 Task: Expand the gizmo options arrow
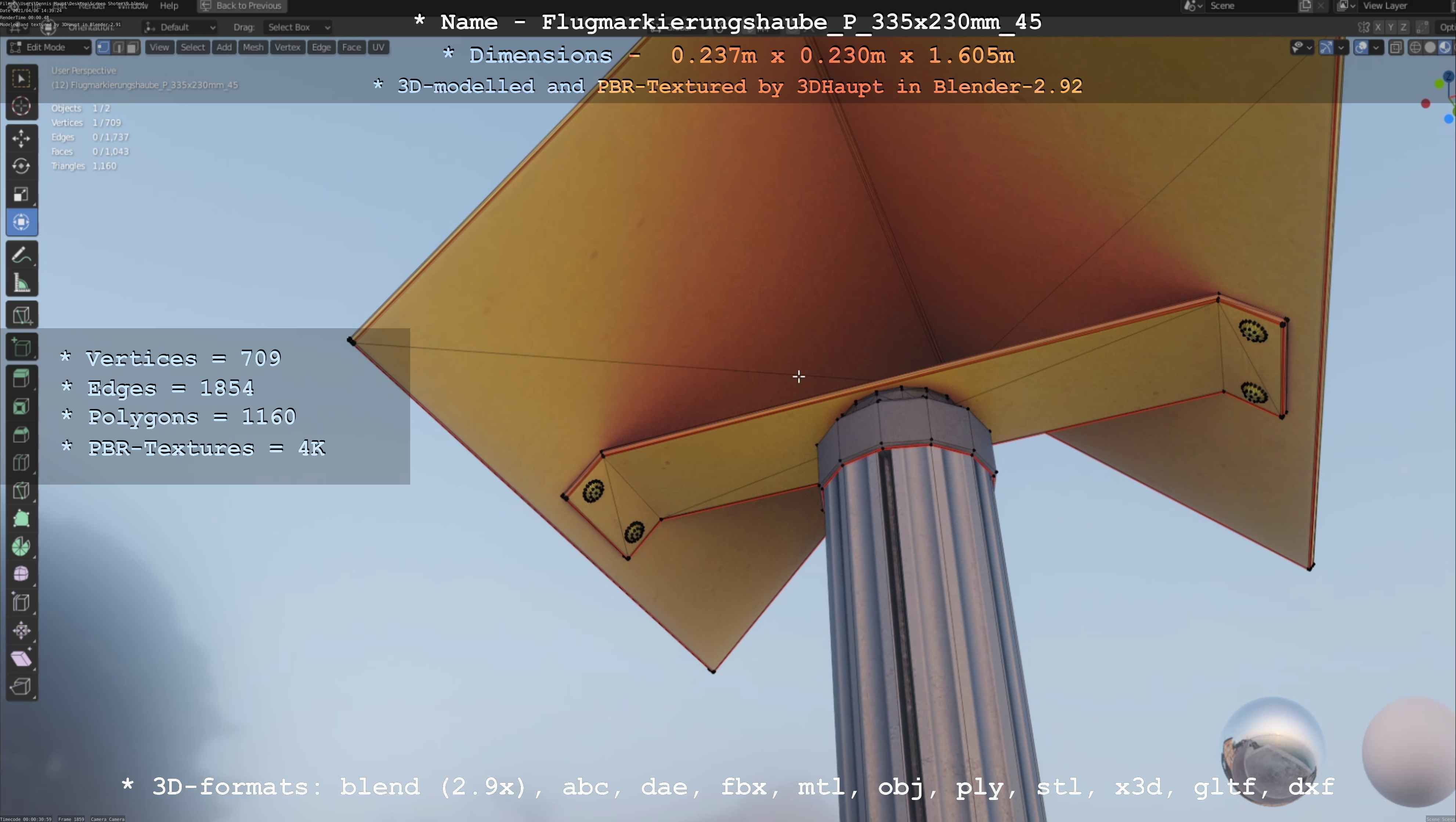1341,47
